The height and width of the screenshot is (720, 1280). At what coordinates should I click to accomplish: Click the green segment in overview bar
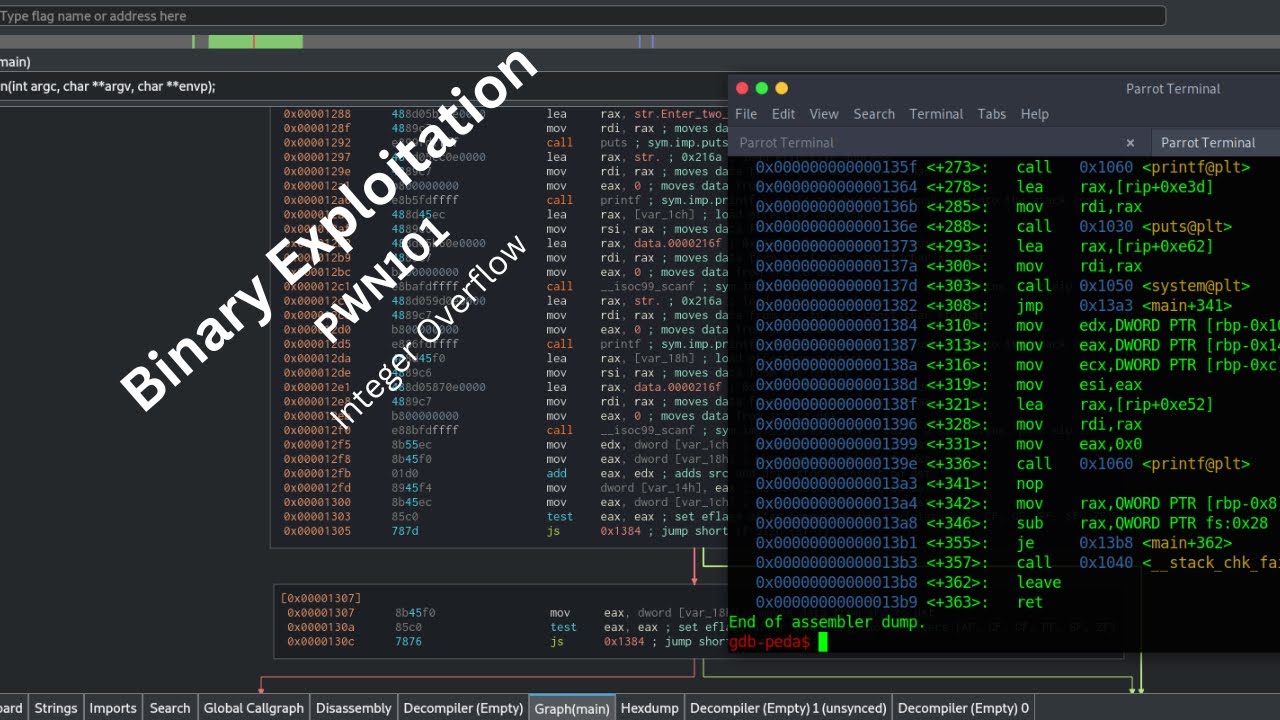click(x=255, y=42)
